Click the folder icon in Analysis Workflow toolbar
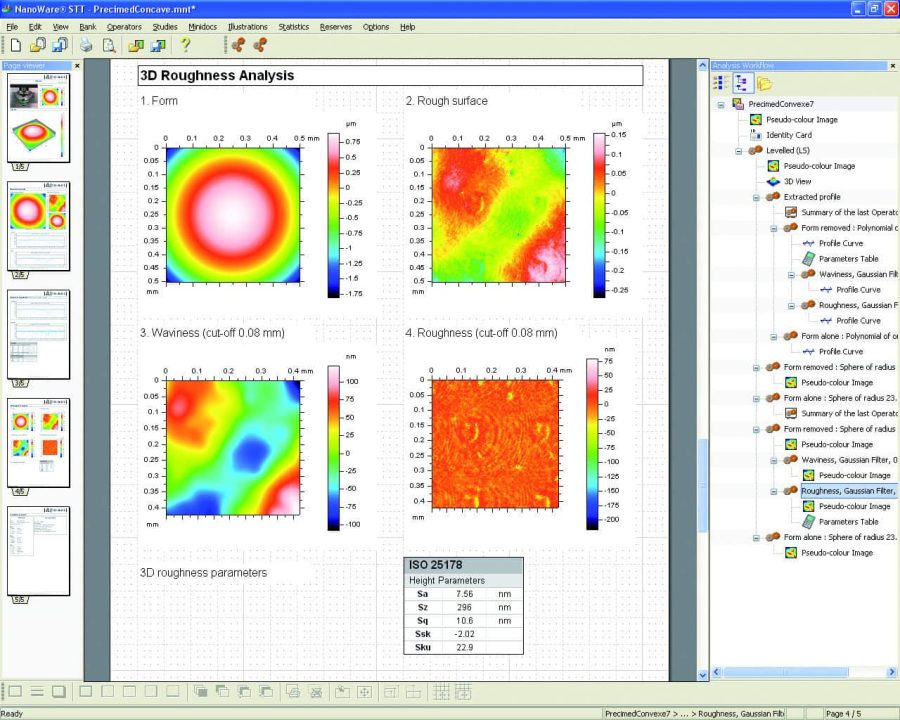The width and height of the screenshot is (900, 720). (764, 83)
